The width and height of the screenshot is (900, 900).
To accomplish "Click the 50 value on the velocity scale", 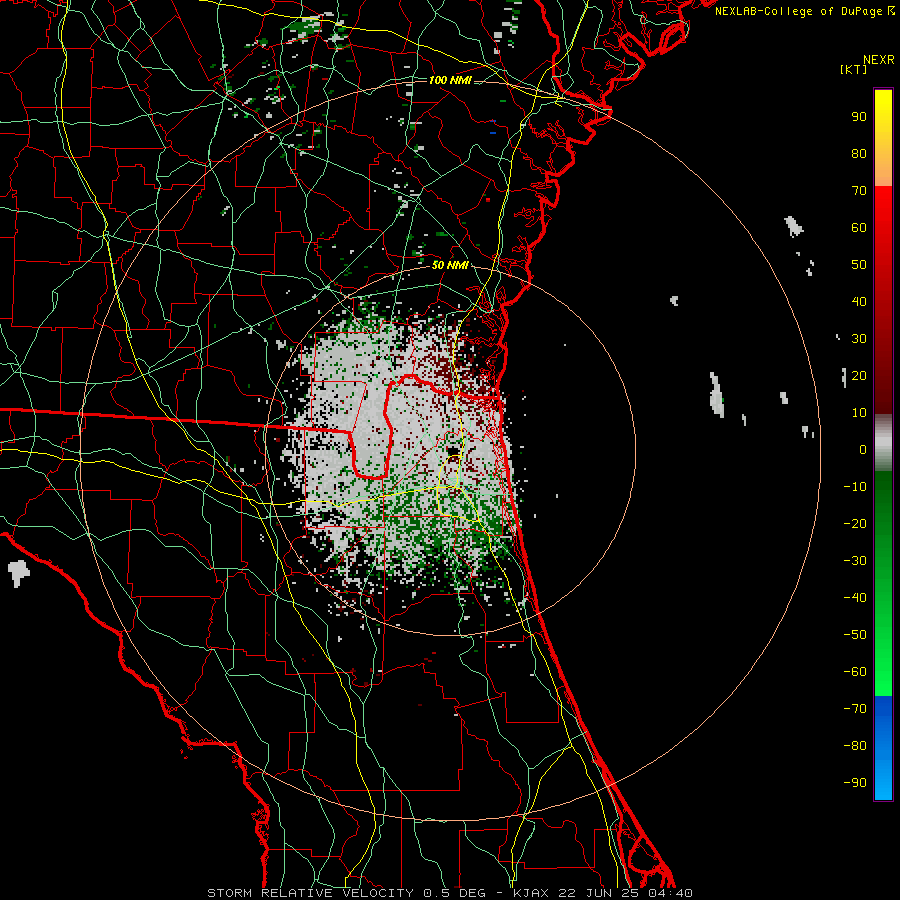I will (x=859, y=265).
